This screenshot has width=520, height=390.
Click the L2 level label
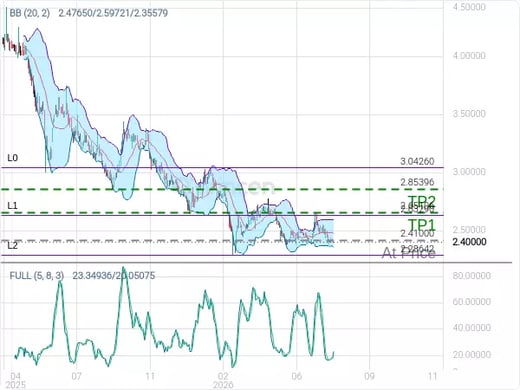pos(12,246)
